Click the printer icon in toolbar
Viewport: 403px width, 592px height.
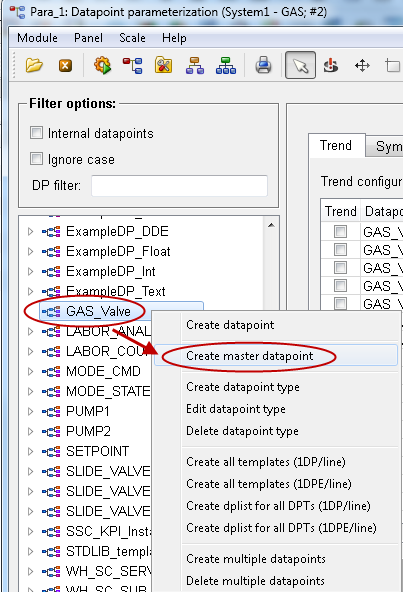click(263, 65)
